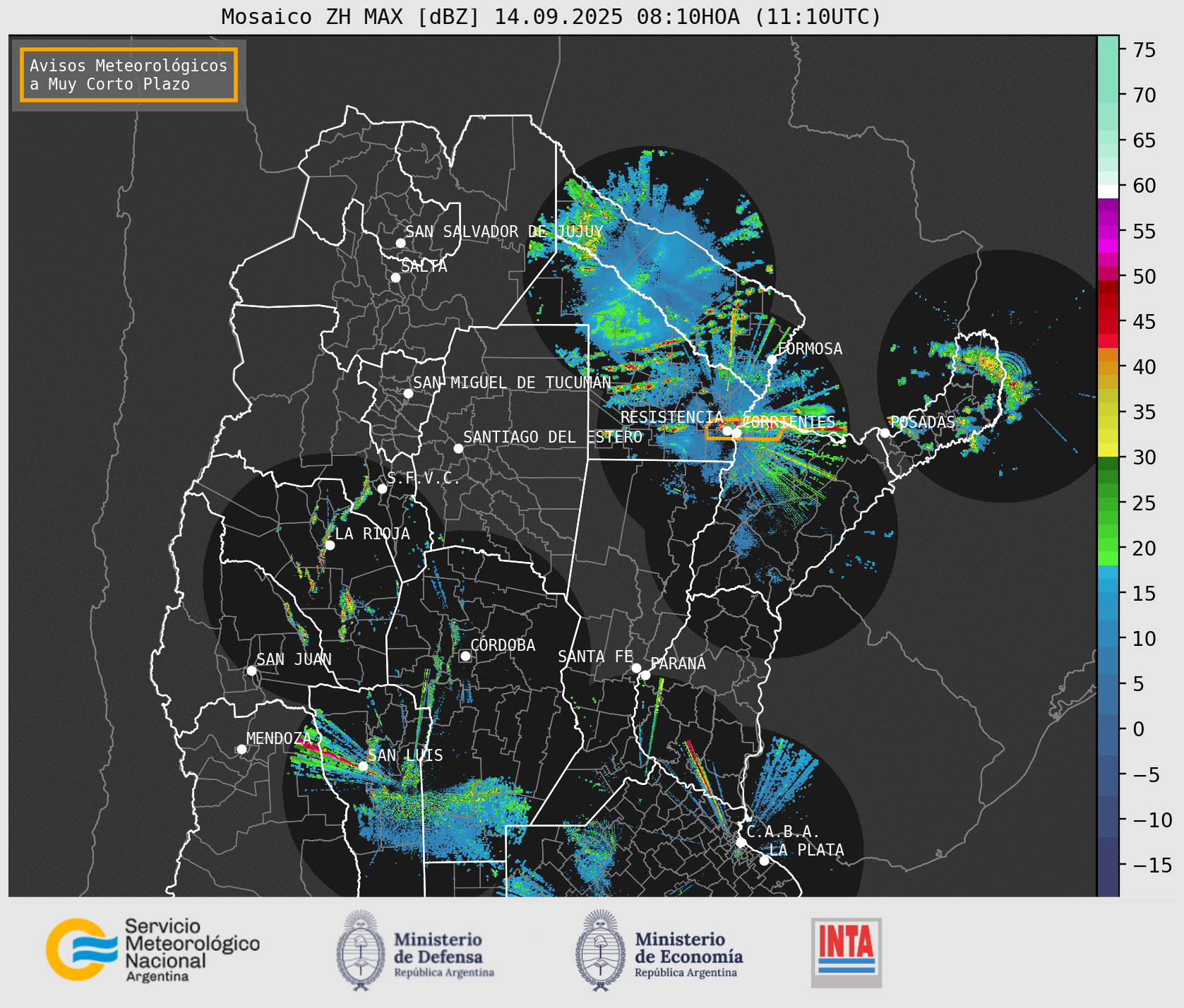The height and width of the screenshot is (1008, 1184).
Task: Click the San Juan city marker dot
Action: (251, 671)
